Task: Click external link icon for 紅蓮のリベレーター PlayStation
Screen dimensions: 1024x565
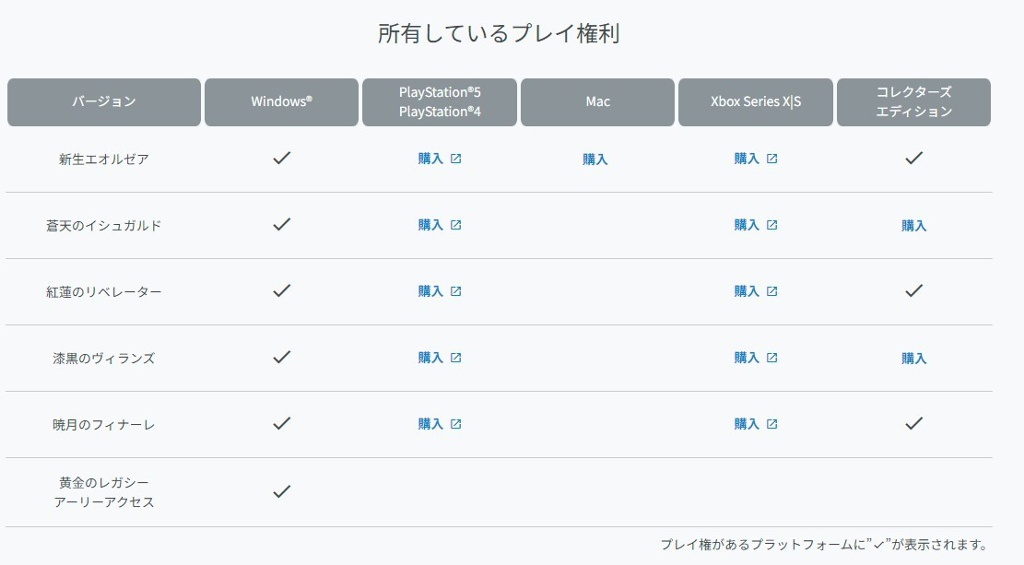Action: click(456, 291)
